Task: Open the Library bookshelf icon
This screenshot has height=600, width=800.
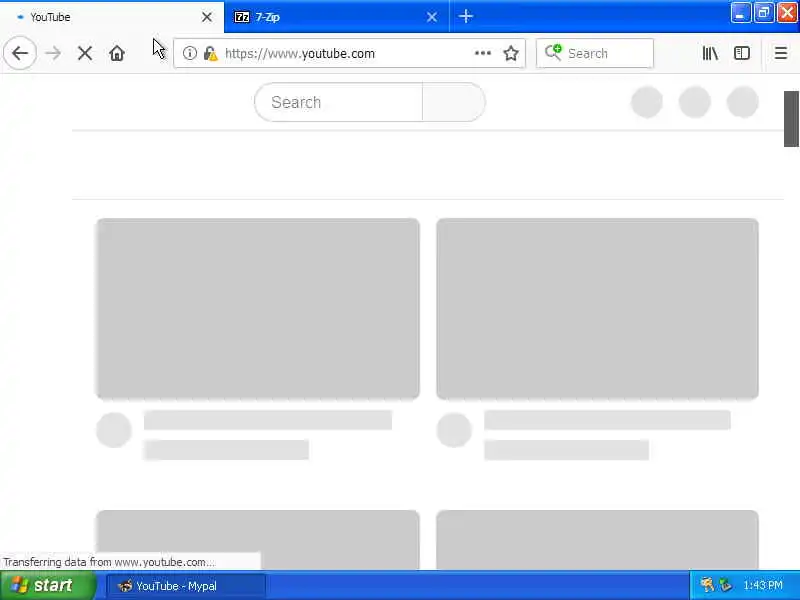Action: point(710,53)
